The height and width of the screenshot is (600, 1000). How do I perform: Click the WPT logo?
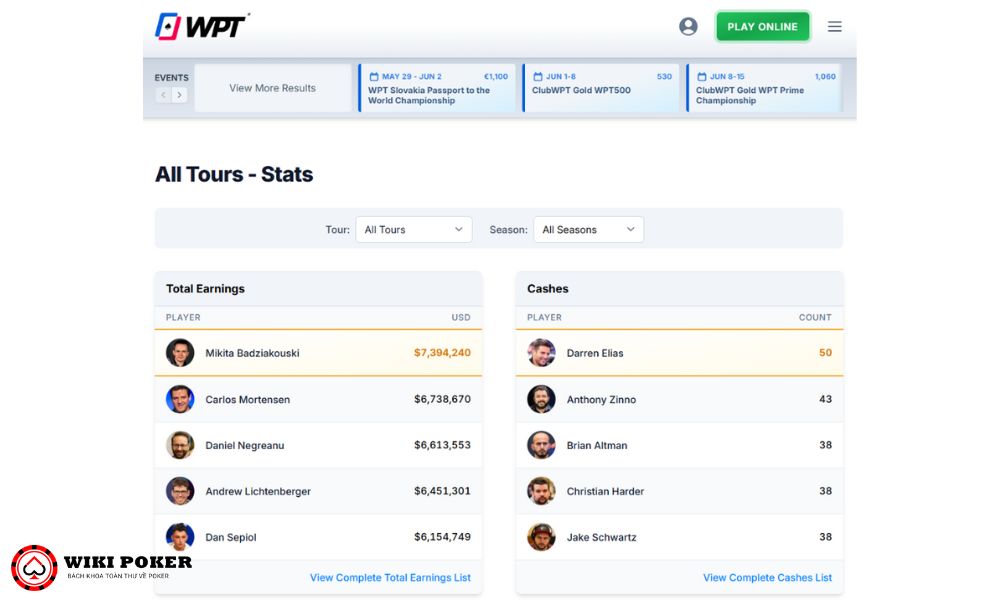click(202, 26)
